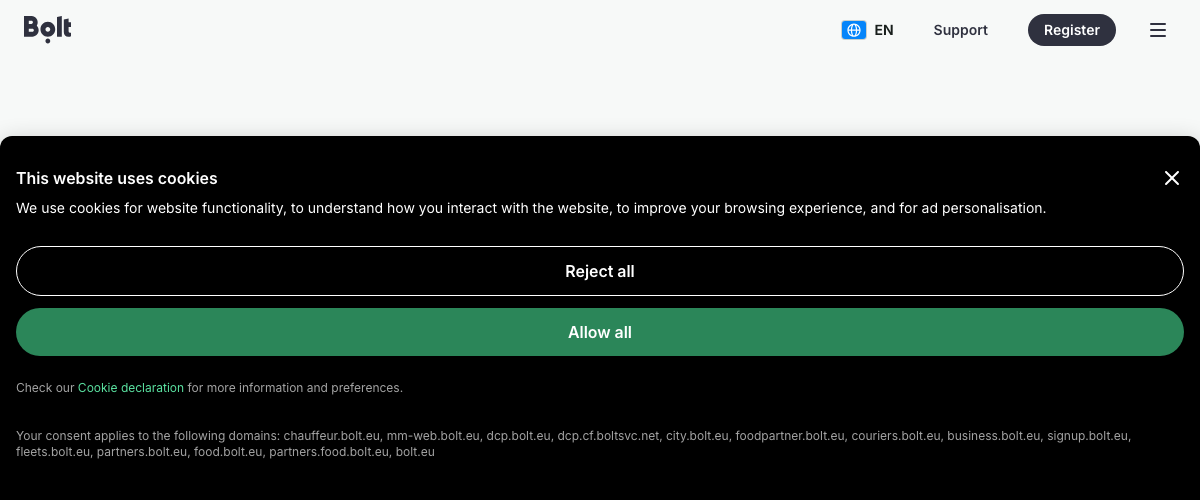Screen dimensions: 1200x500
Task: Open the Cookie declaration link
Action: coord(131,388)
